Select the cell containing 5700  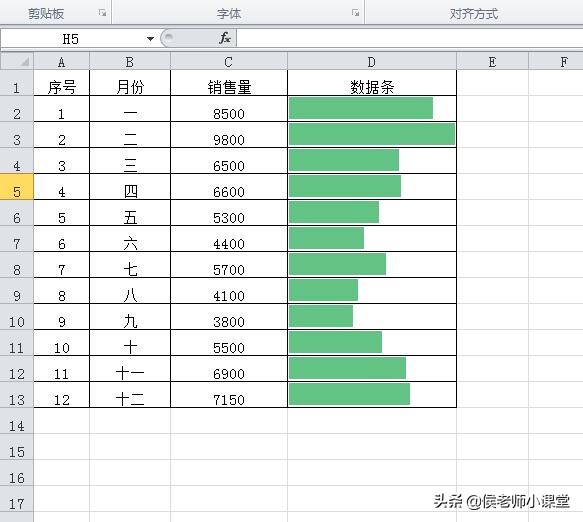[229, 265]
